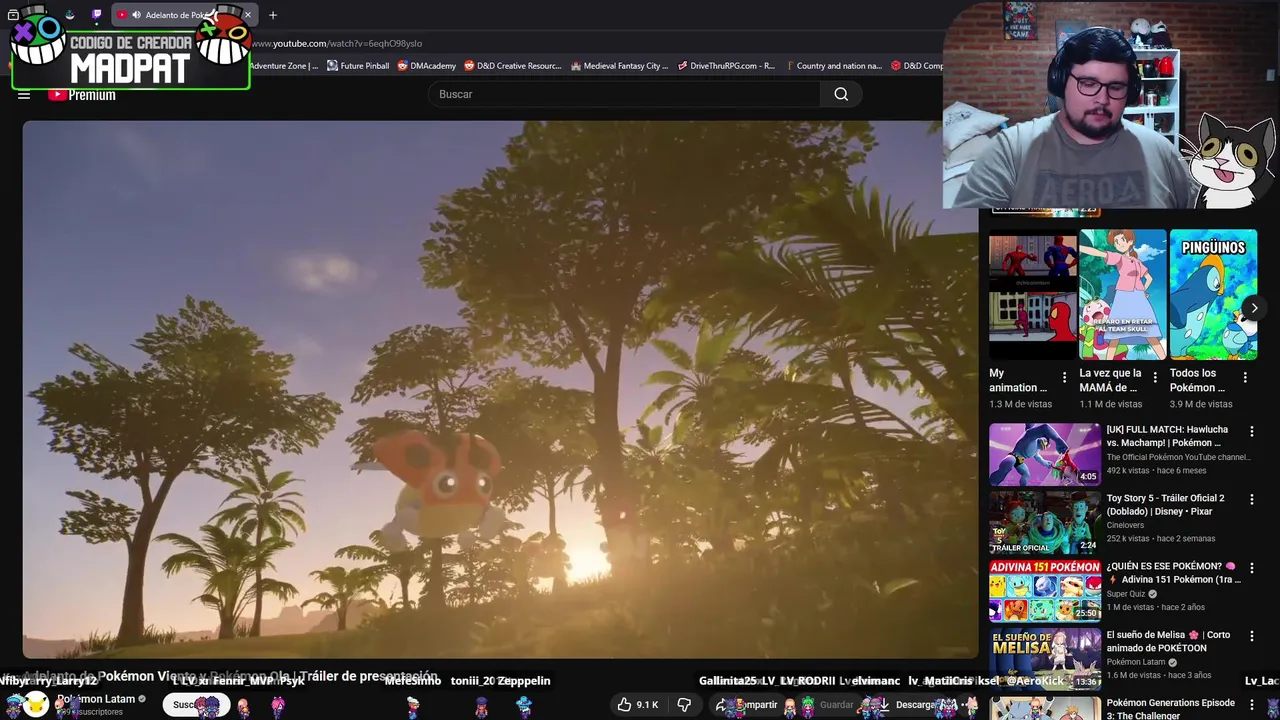Focus the Buscar search field
The height and width of the screenshot is (720, 1280).
(625, 94)
